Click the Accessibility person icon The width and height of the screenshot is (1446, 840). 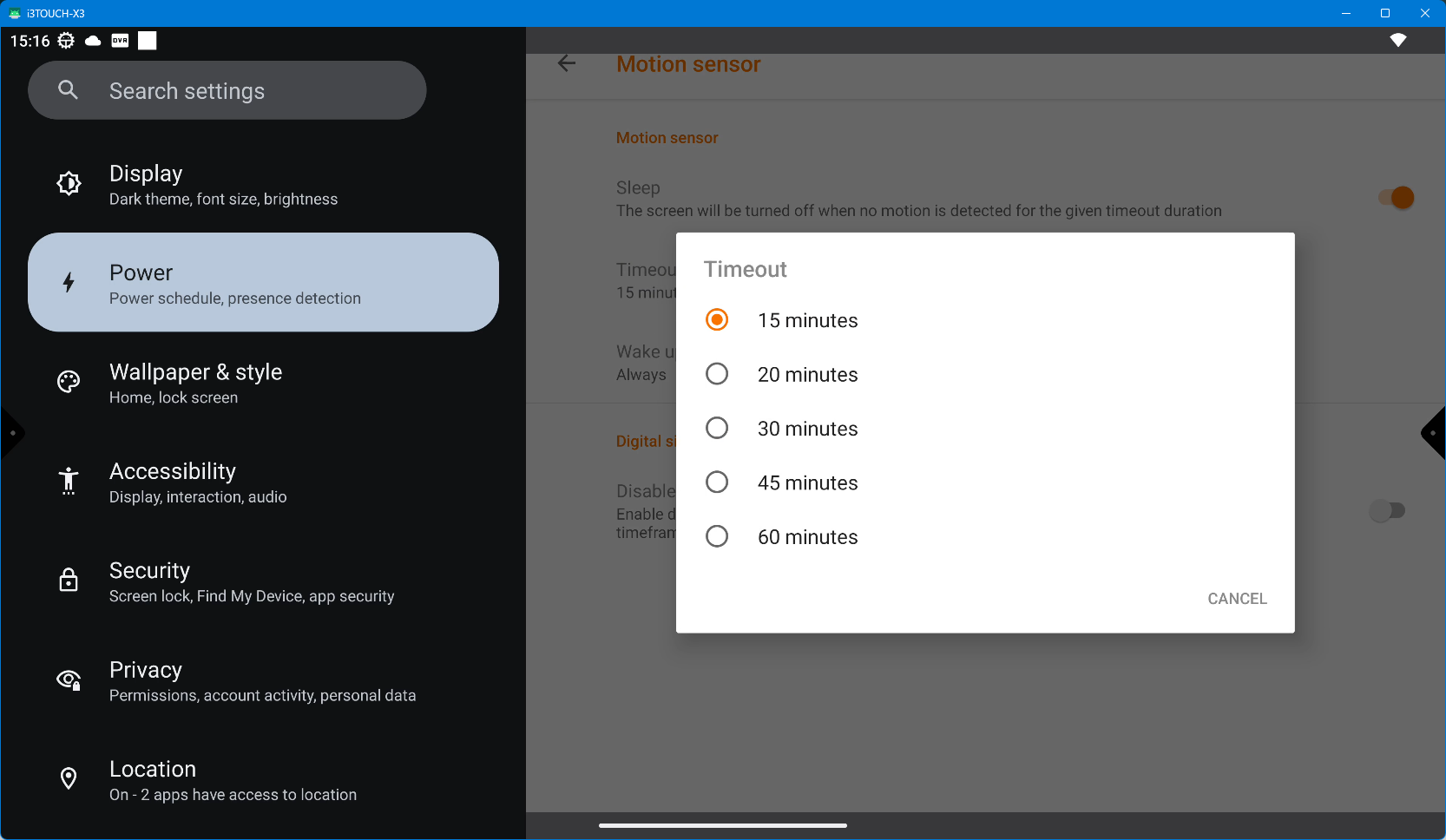pyautogui.click(x=69, y=481)
